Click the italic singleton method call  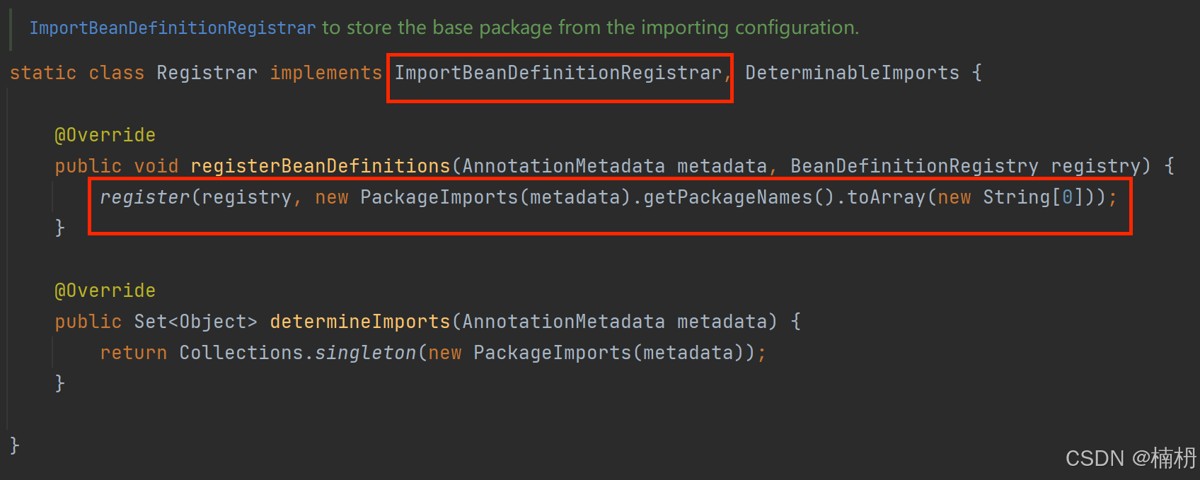click(x=360, y=353)
